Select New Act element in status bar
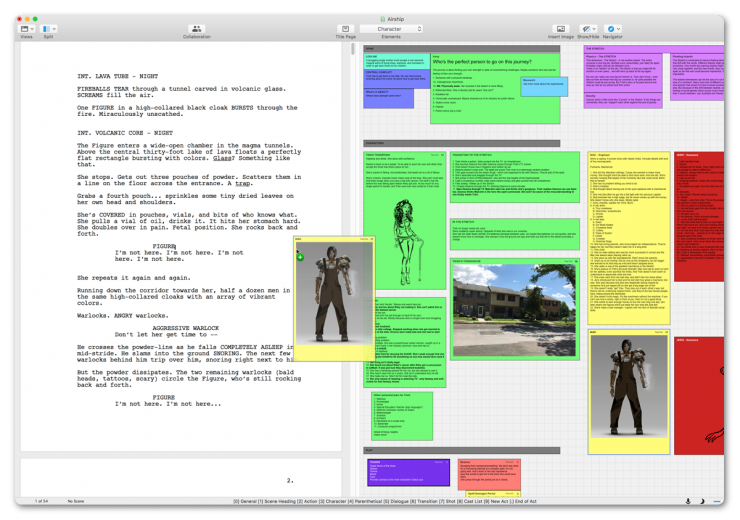The width and height of the screenshot is (740, 520). [x=496, y=502]
